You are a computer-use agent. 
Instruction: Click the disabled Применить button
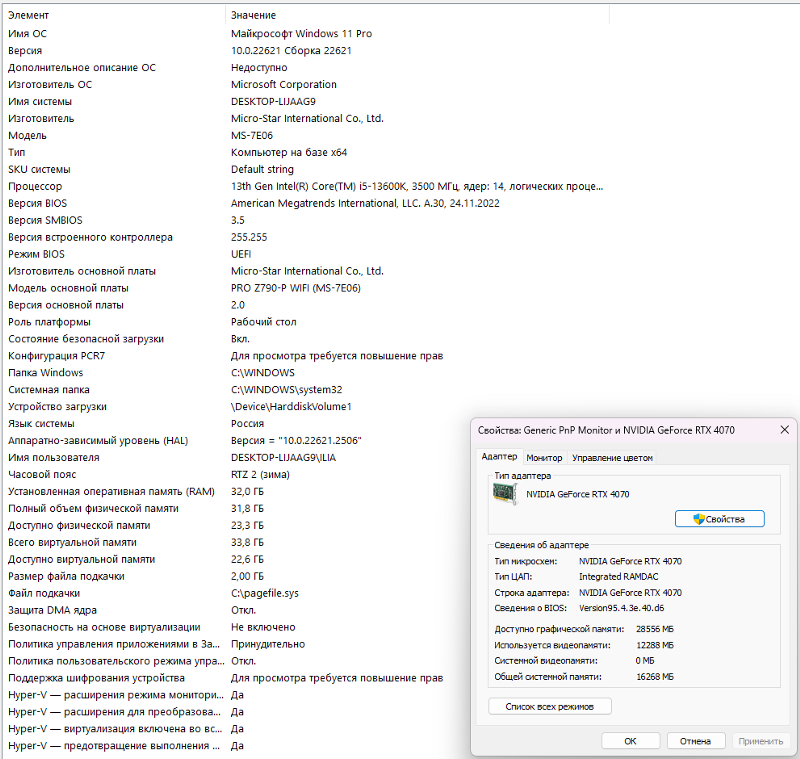pos(760,741)
